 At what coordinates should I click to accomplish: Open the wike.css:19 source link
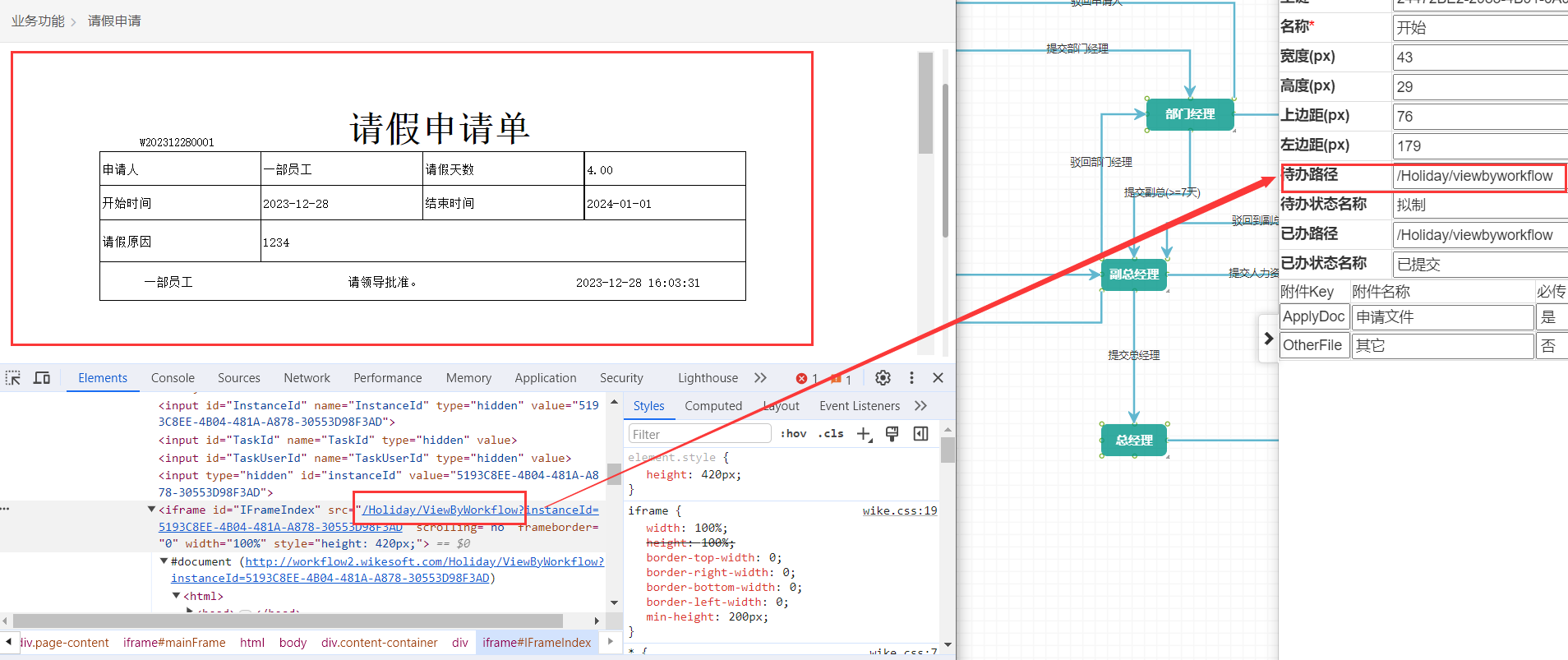point(899,510)
